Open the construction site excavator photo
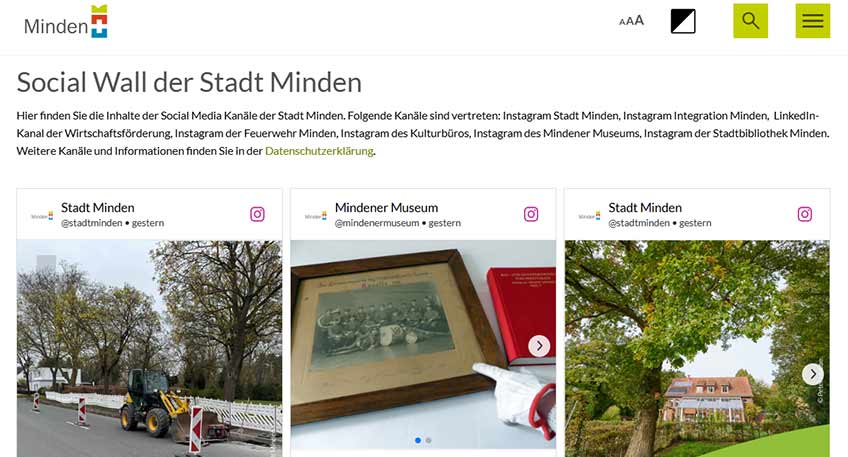The width and height of the screenshot is (848, 457). tap(149, 348)
